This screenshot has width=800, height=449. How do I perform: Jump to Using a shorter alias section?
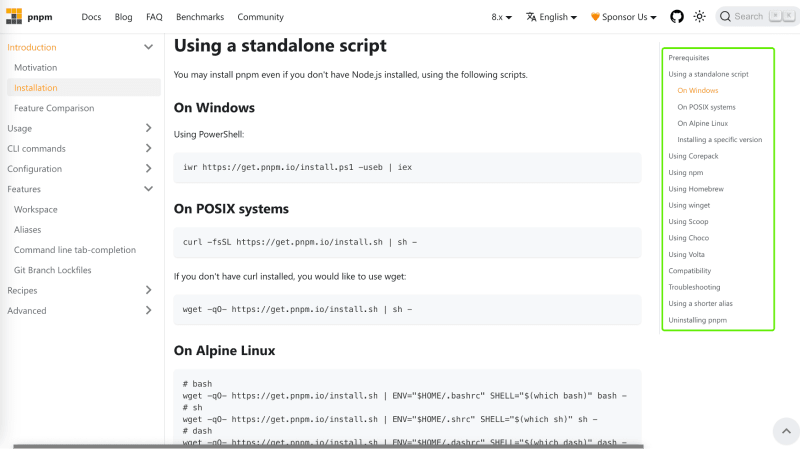point(701,303)
